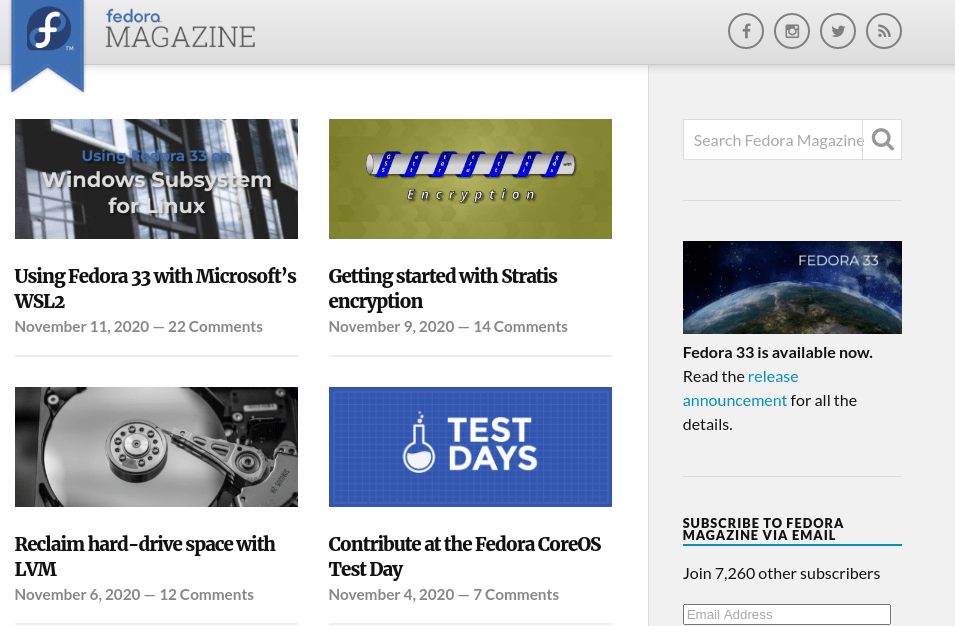This screenshot has width=955, height=626.
Task: Open "Contribute at the Fedora CoreOS Test Day" headline
Action: point(465,556)
